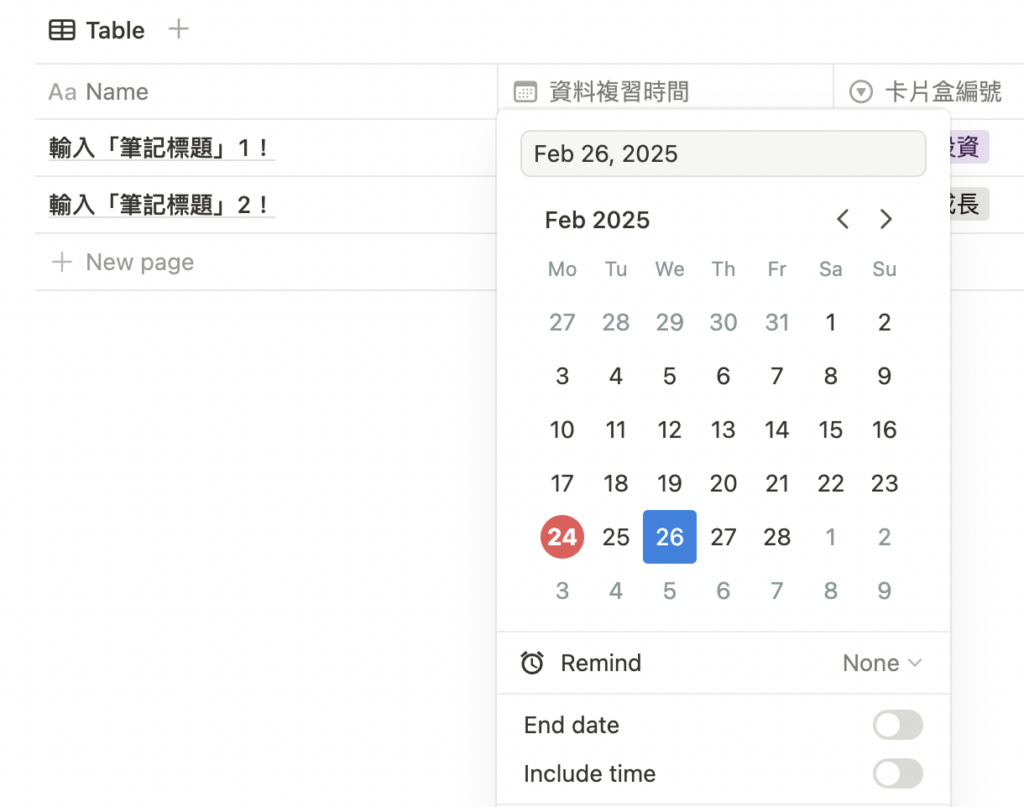Viewport: 1024px width, 807px height.
Task: Enable the End date toggle
Action: click(897, 725)
